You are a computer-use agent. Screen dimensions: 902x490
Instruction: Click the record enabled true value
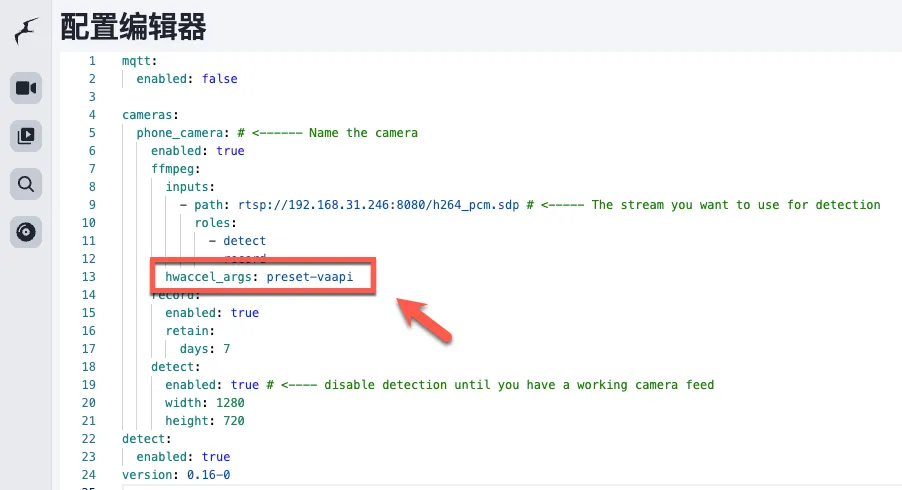pos(244,313)
